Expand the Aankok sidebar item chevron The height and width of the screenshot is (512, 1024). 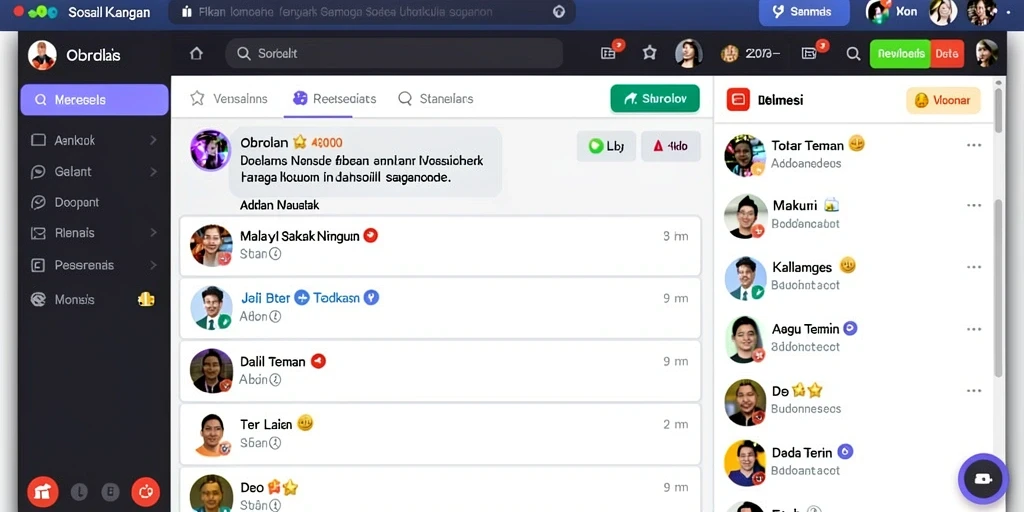pyautogui.click(x=153, y=140)
